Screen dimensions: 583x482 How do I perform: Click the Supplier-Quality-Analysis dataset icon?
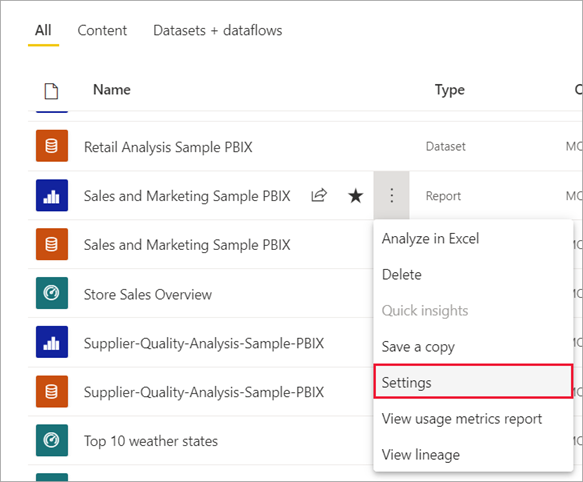52,391
